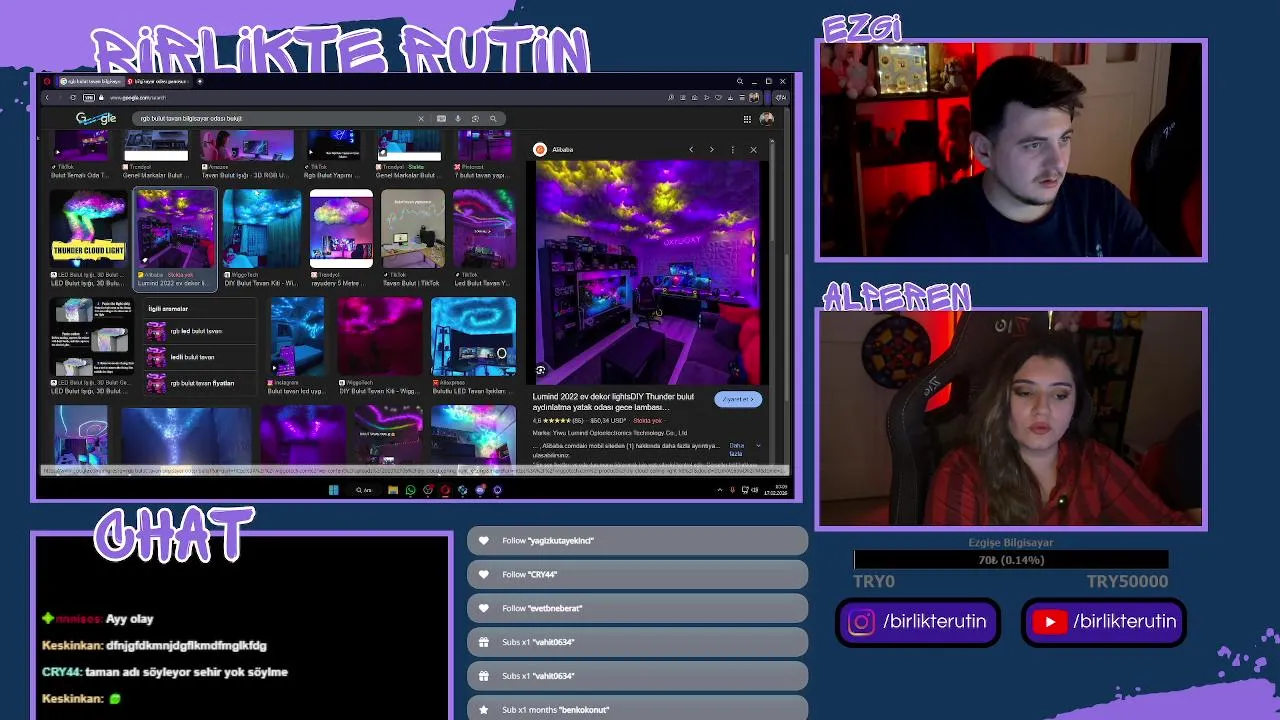Go back with the browser back arrow

coord(47,97)
